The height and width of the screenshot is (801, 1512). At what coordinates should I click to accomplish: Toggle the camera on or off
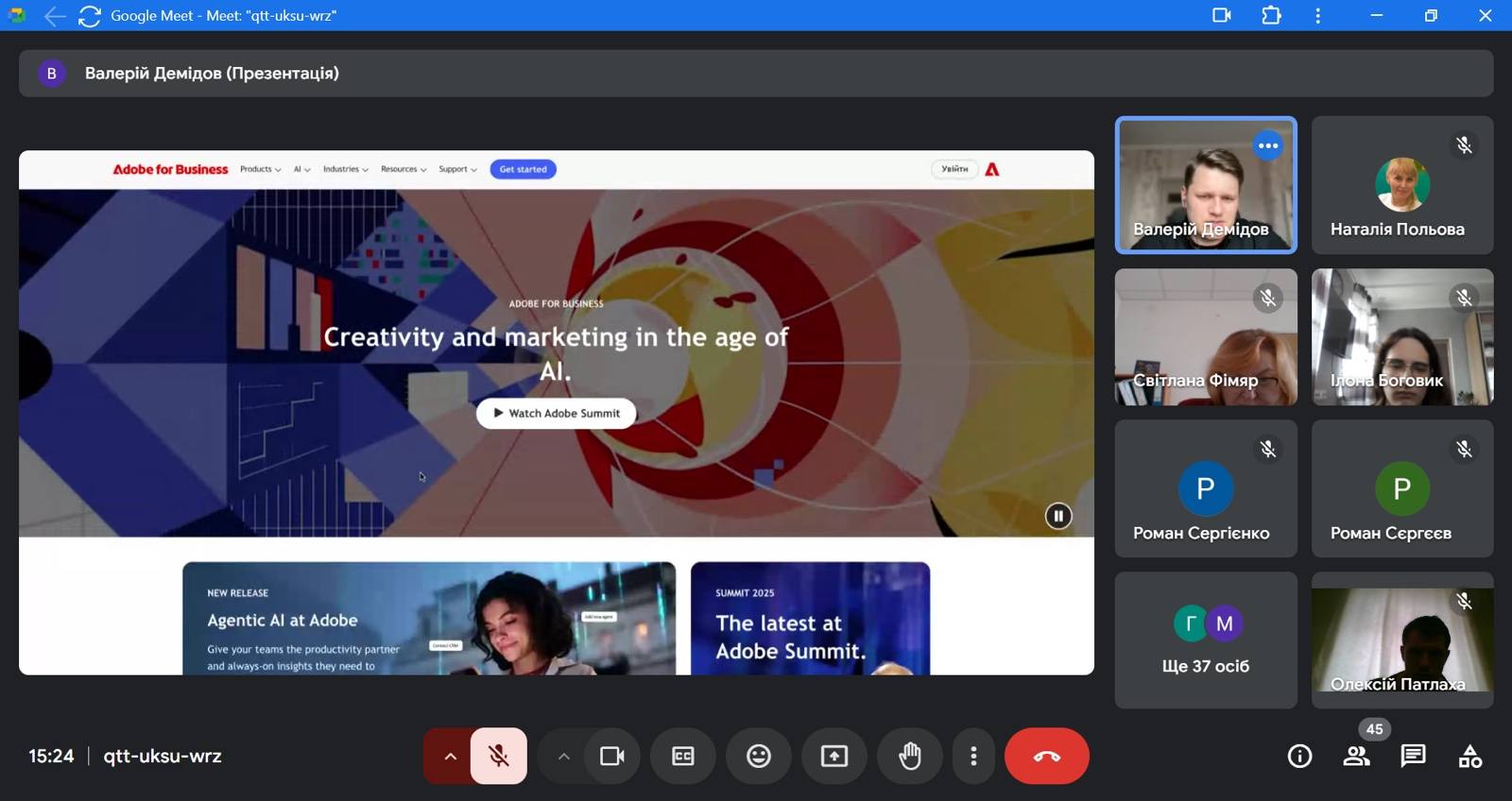pos(612,756)
